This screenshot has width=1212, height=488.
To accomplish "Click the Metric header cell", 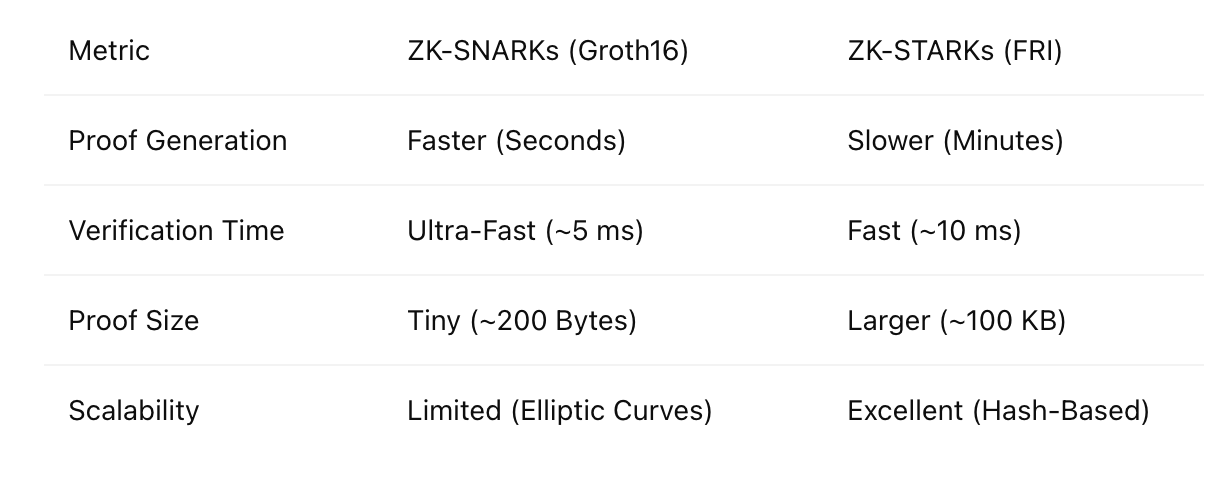I will click(109, 51).
